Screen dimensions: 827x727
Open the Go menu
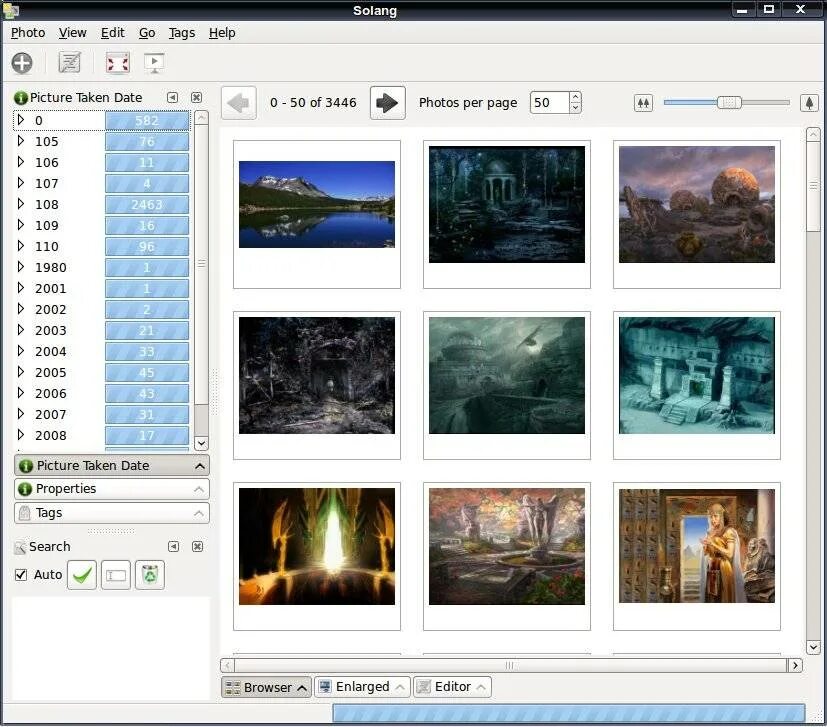[x=147, y=33]
